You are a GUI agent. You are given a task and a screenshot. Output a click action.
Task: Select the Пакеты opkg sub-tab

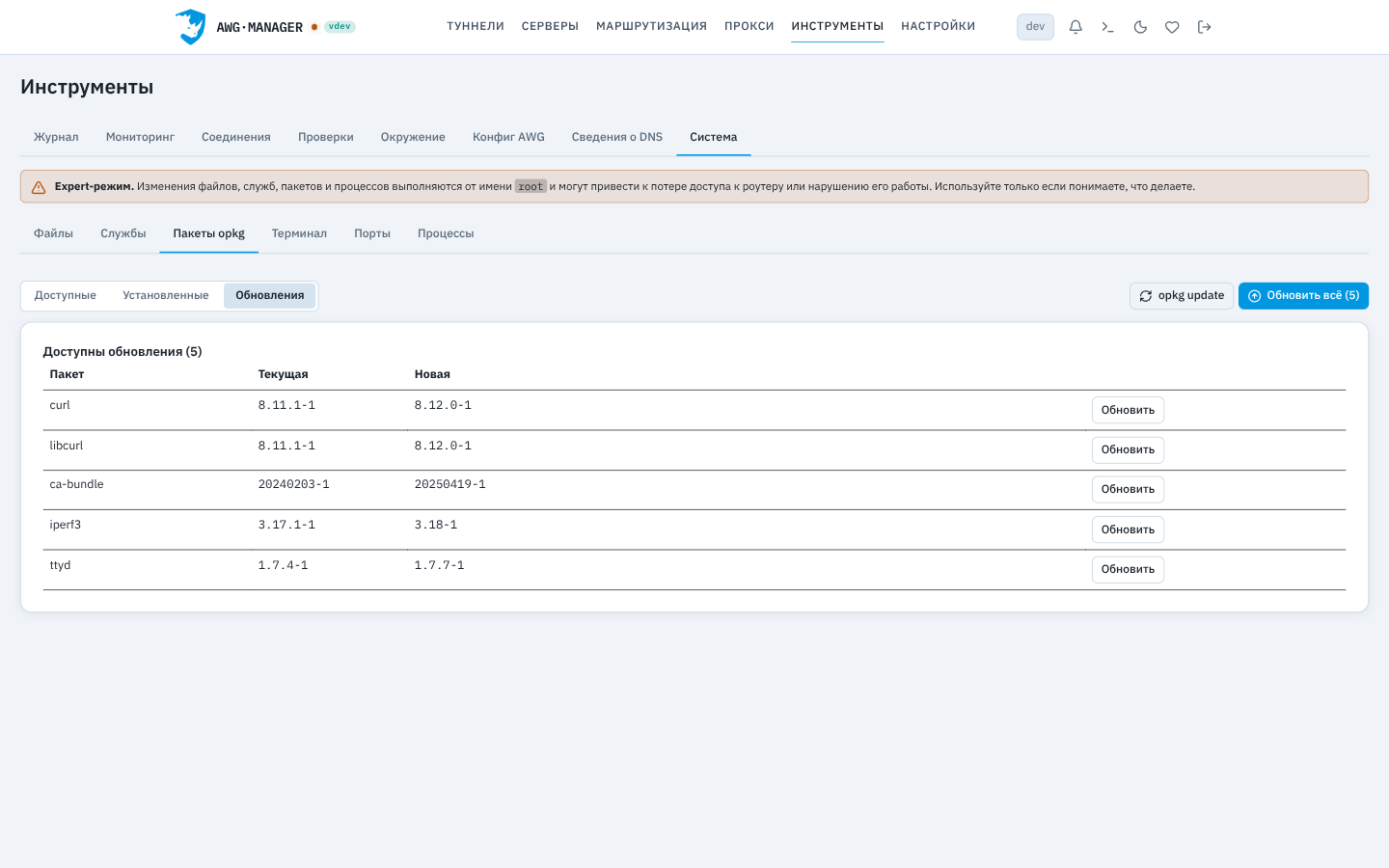point(209,233)
